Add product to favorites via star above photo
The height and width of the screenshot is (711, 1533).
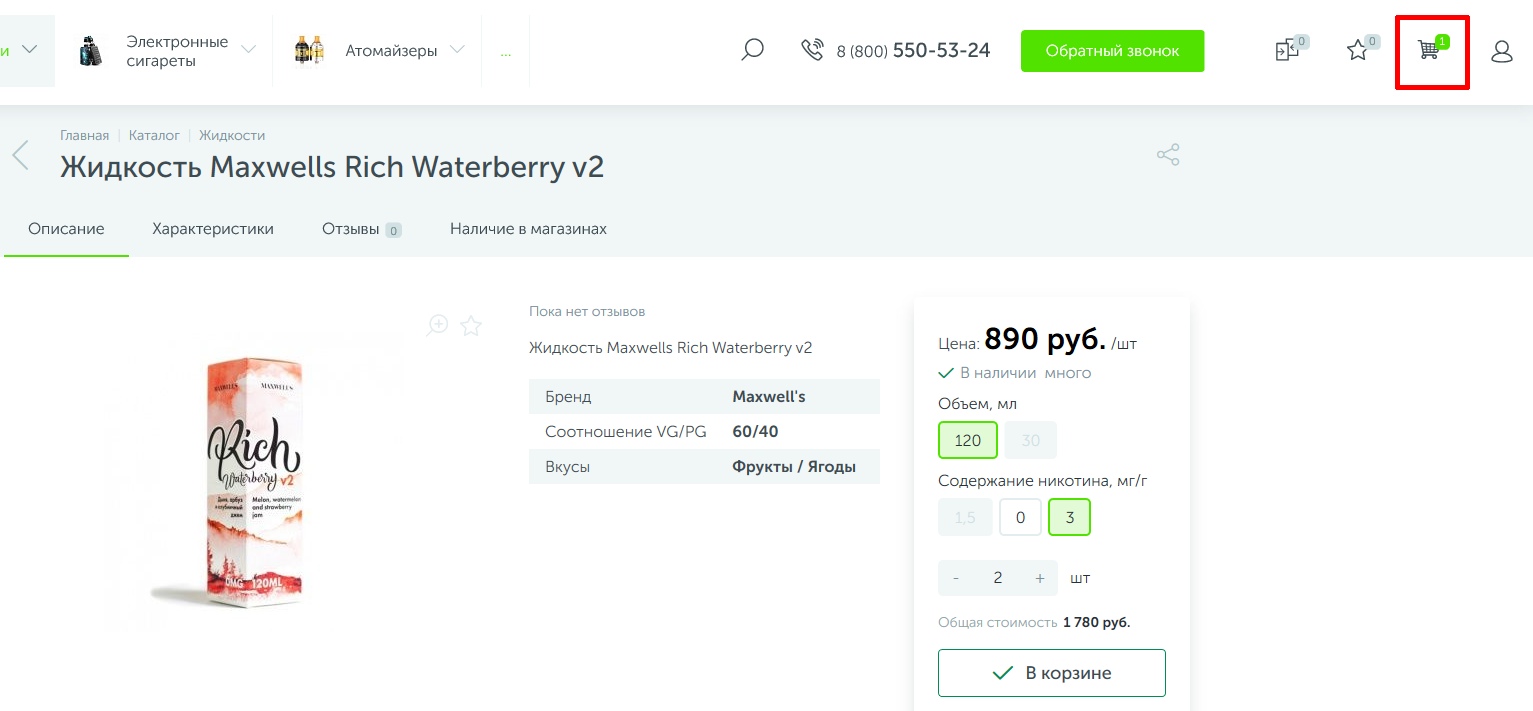pos(471,325)
